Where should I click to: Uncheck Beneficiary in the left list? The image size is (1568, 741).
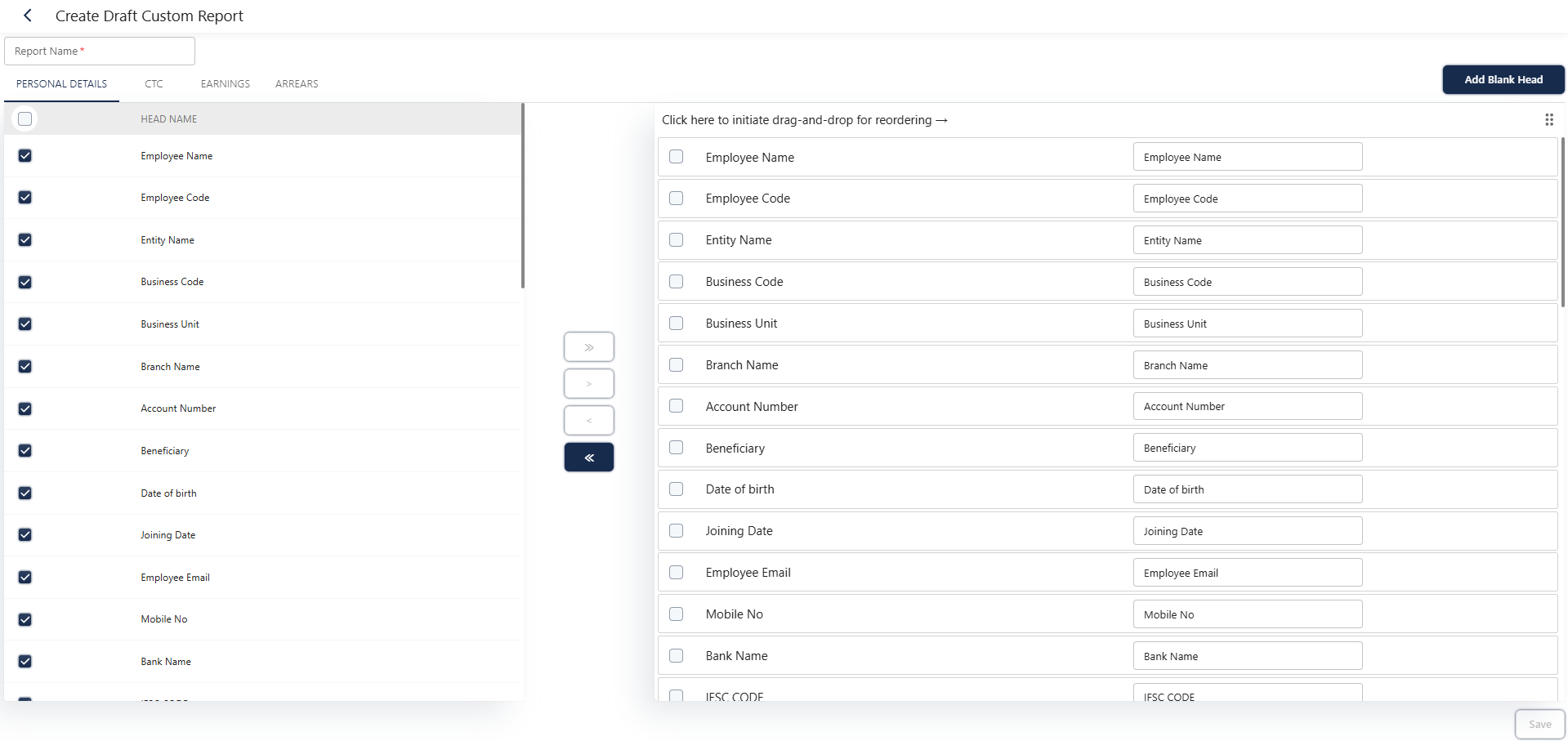(x=25, y=451)
